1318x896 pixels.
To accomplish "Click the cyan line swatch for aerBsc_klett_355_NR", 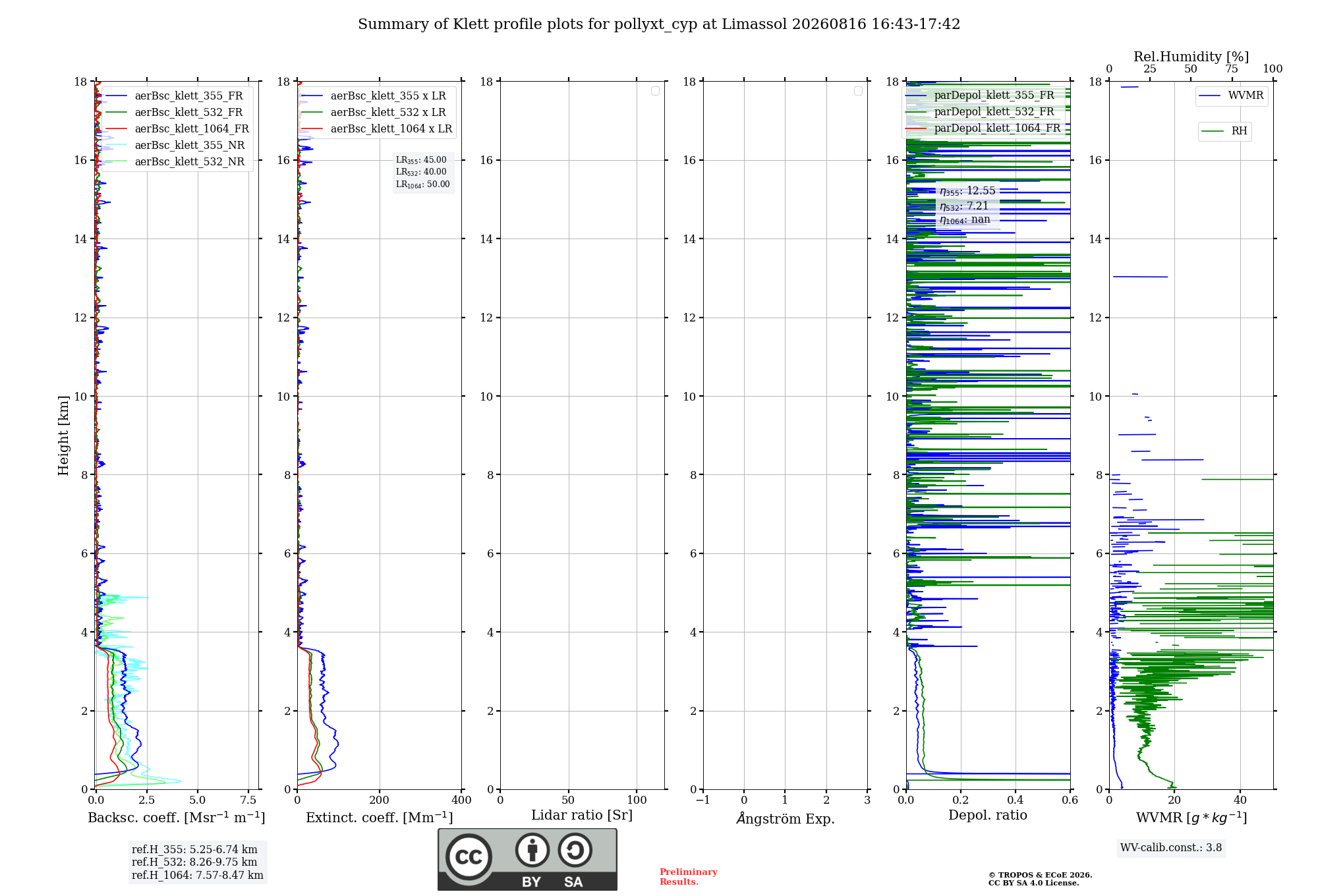I will point(116,146).
